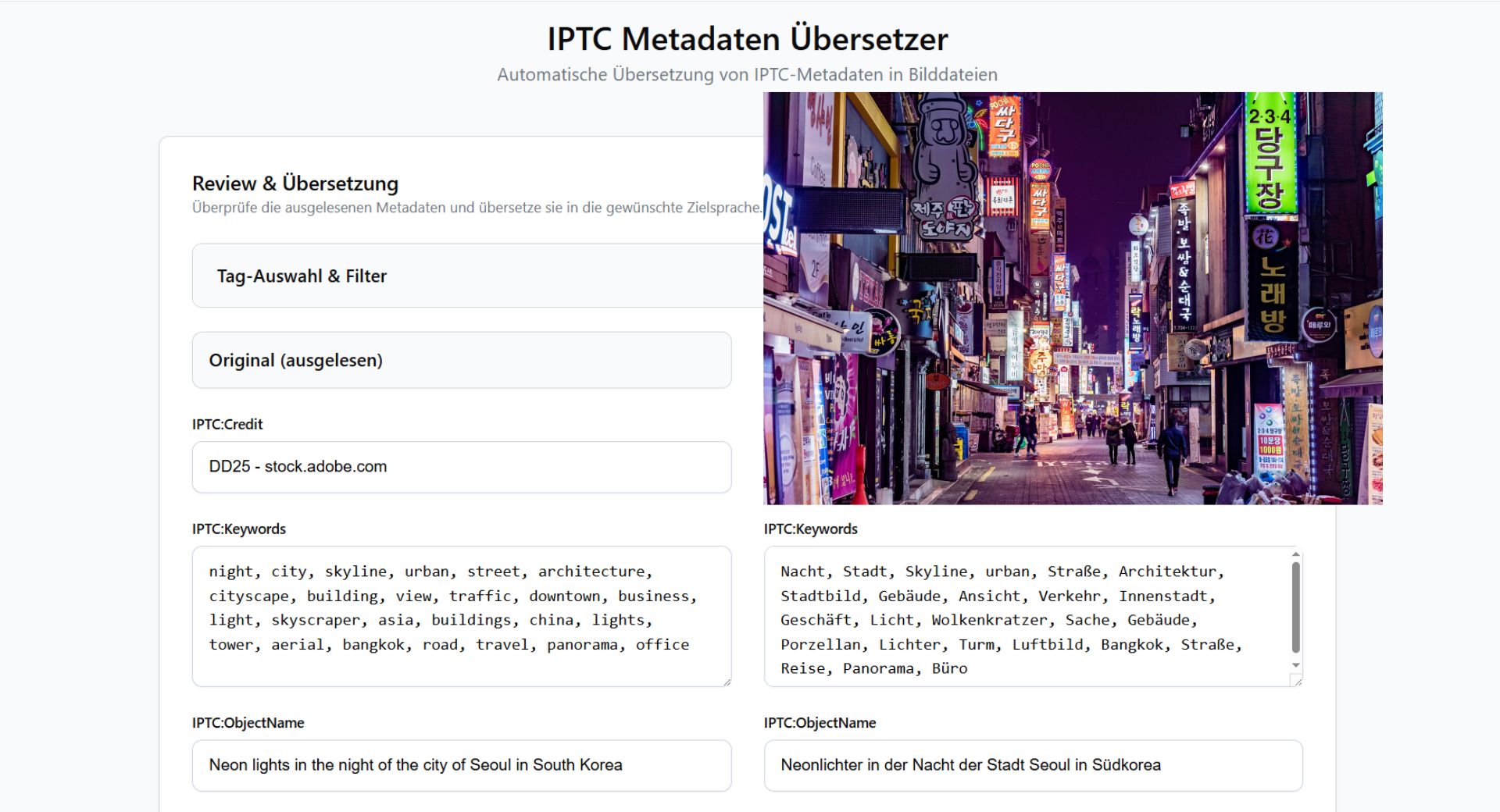Focus the original English keywords text area
The height and width of the screenshot is (812, 1500).
point(461,616)
